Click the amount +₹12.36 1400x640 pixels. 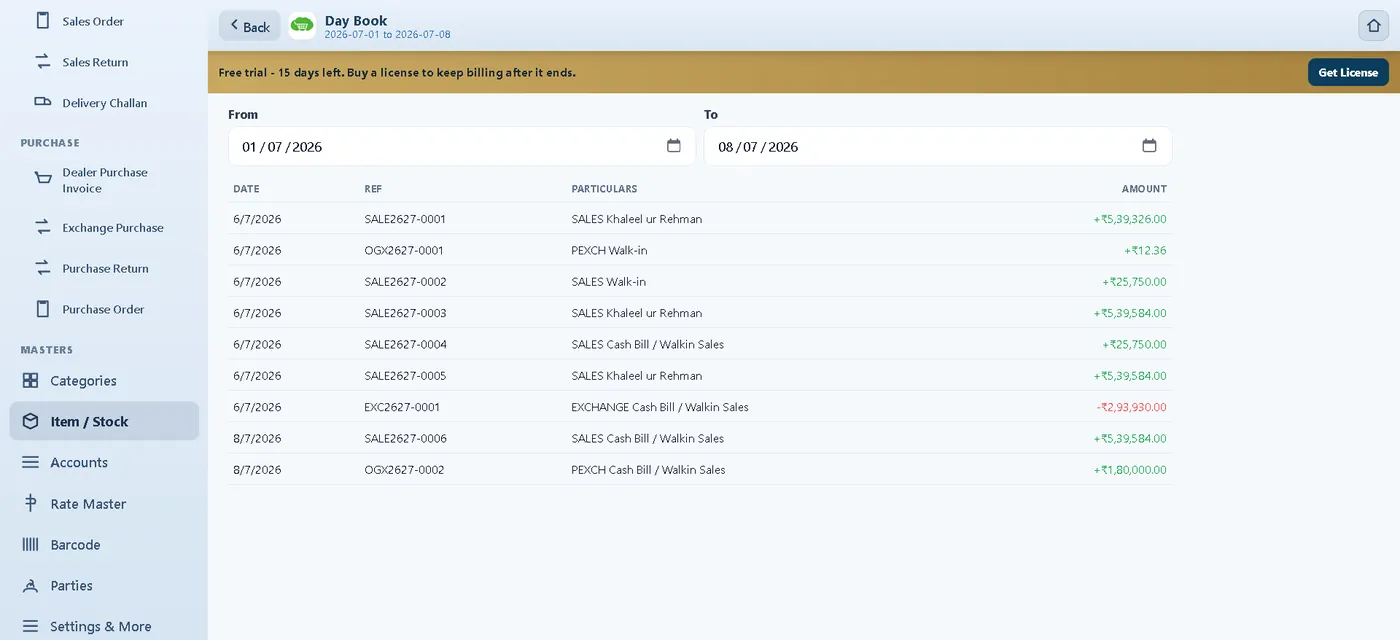(1145, 250)
